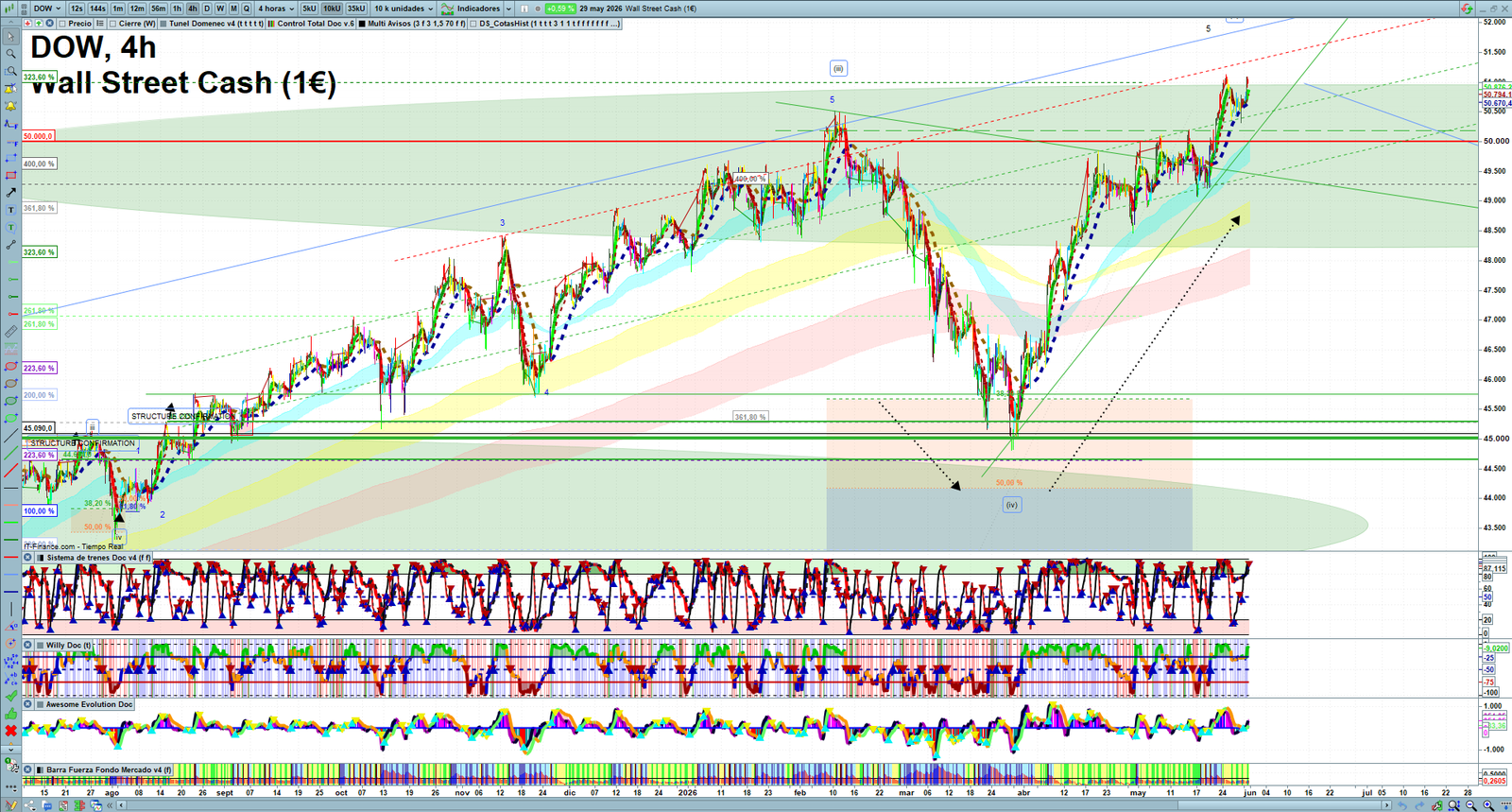Select the magnifier zoom tool
This screenshot has height=812, width=1512.
(11, 53)
